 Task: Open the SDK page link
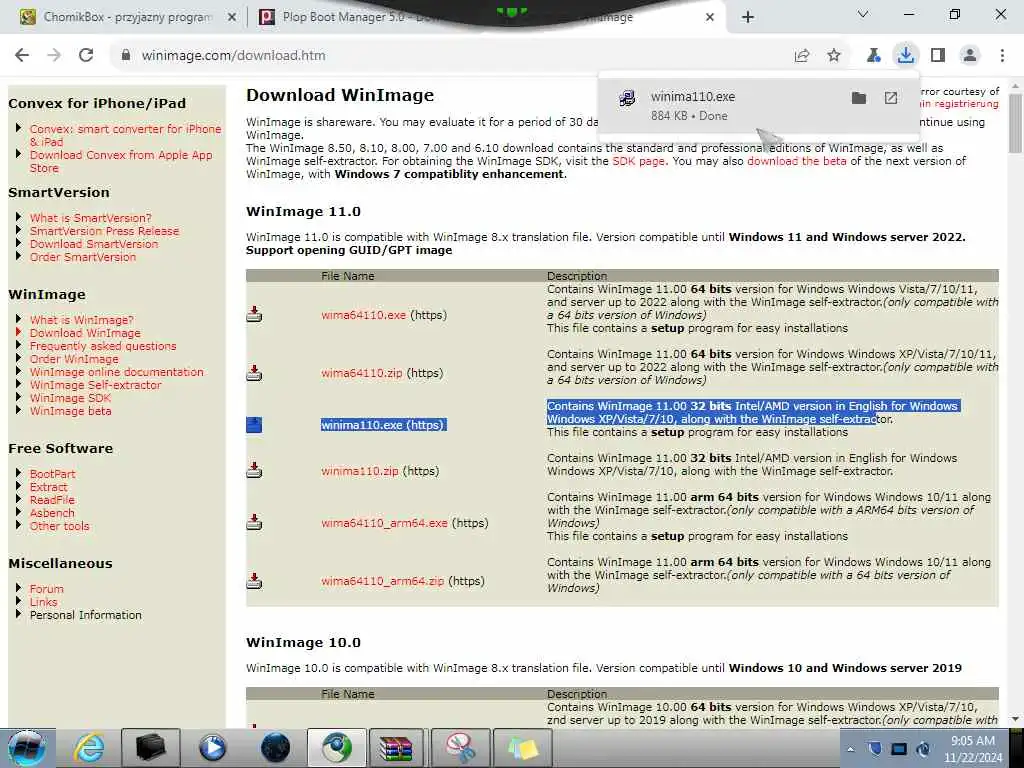pos(638,161)
